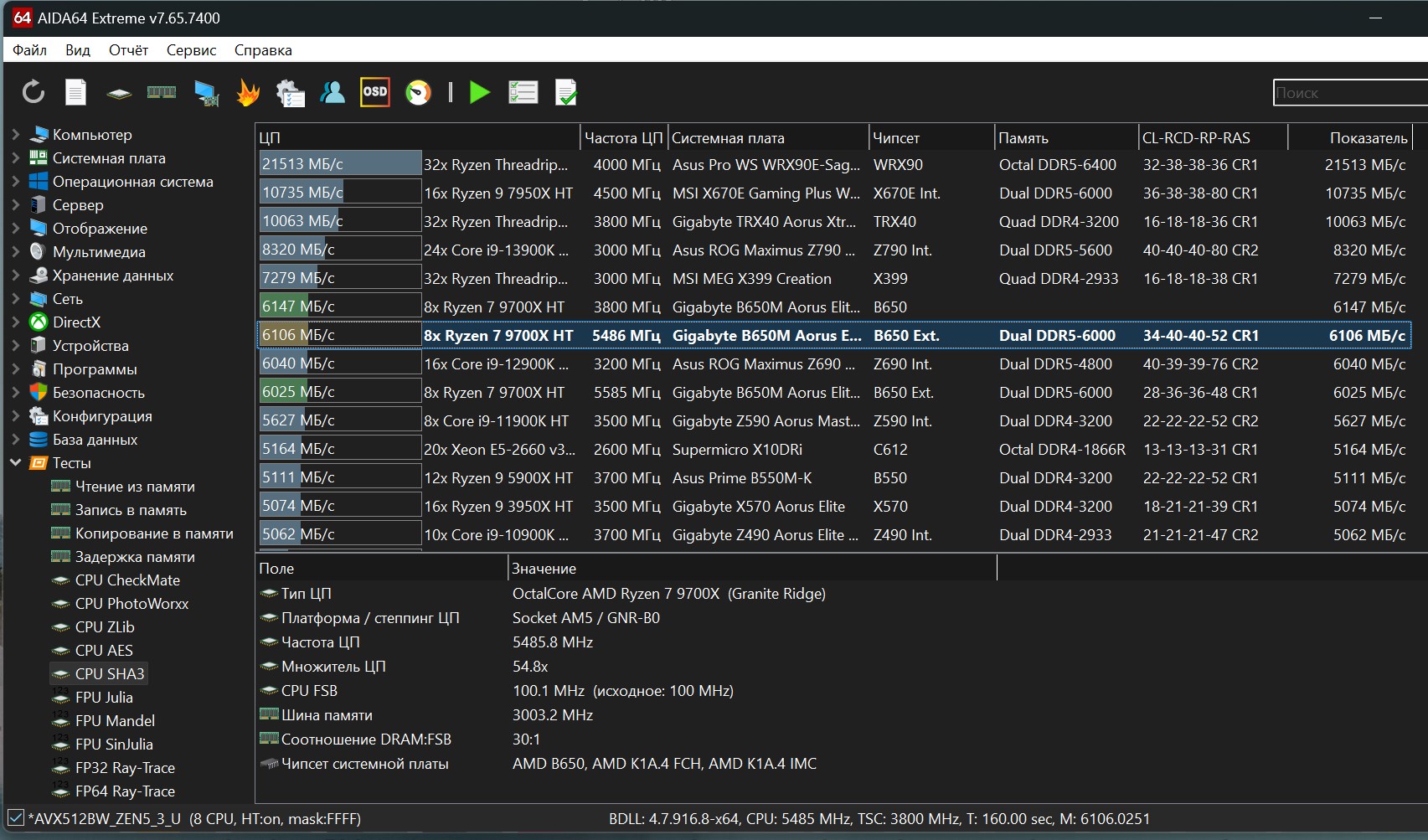Toggle the AVX512BW_ZEN5_3_U checkbox

pyautogui.click(x=15, y=818)
